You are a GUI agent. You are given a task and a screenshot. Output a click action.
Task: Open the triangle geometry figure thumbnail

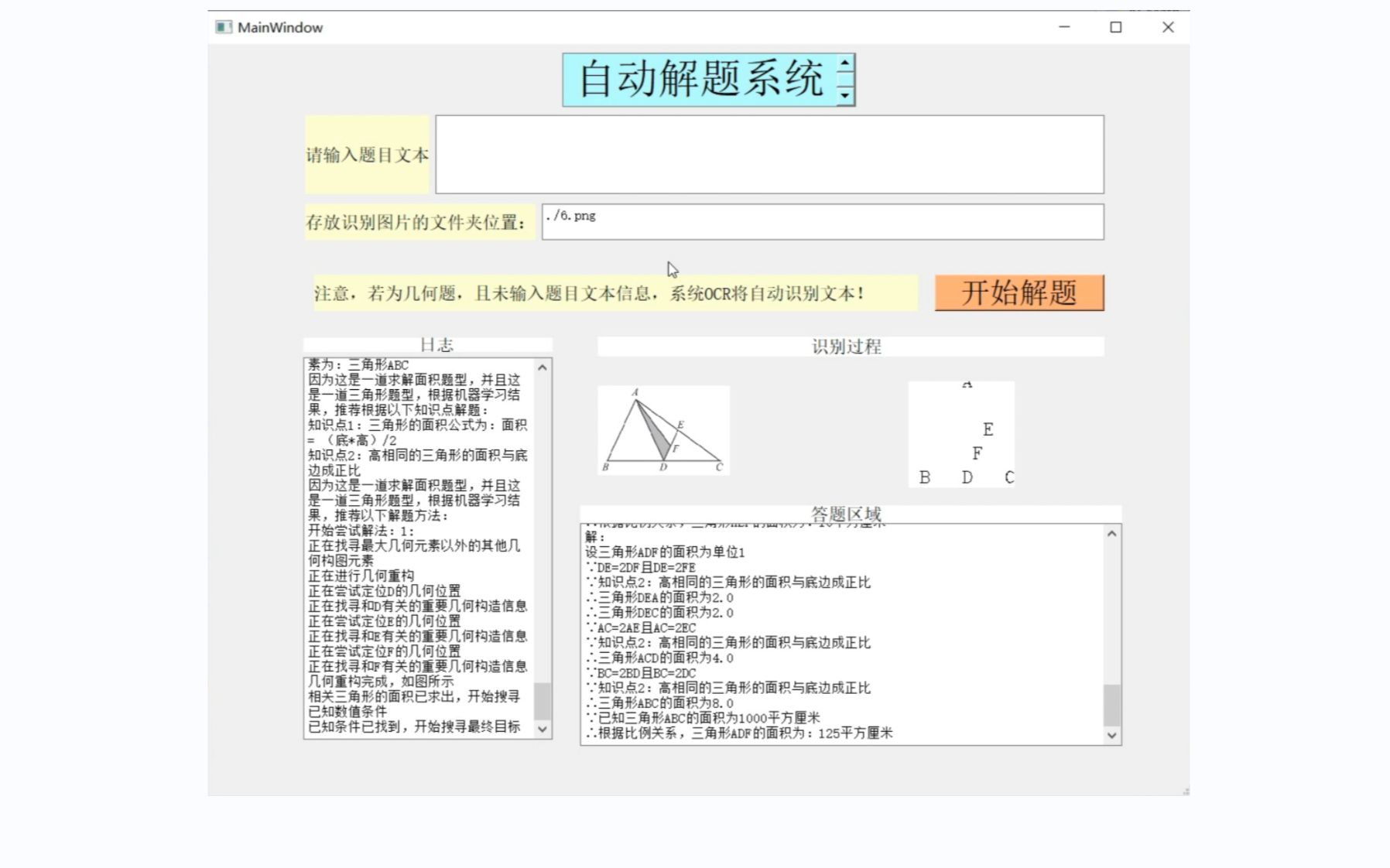point(663,430)
